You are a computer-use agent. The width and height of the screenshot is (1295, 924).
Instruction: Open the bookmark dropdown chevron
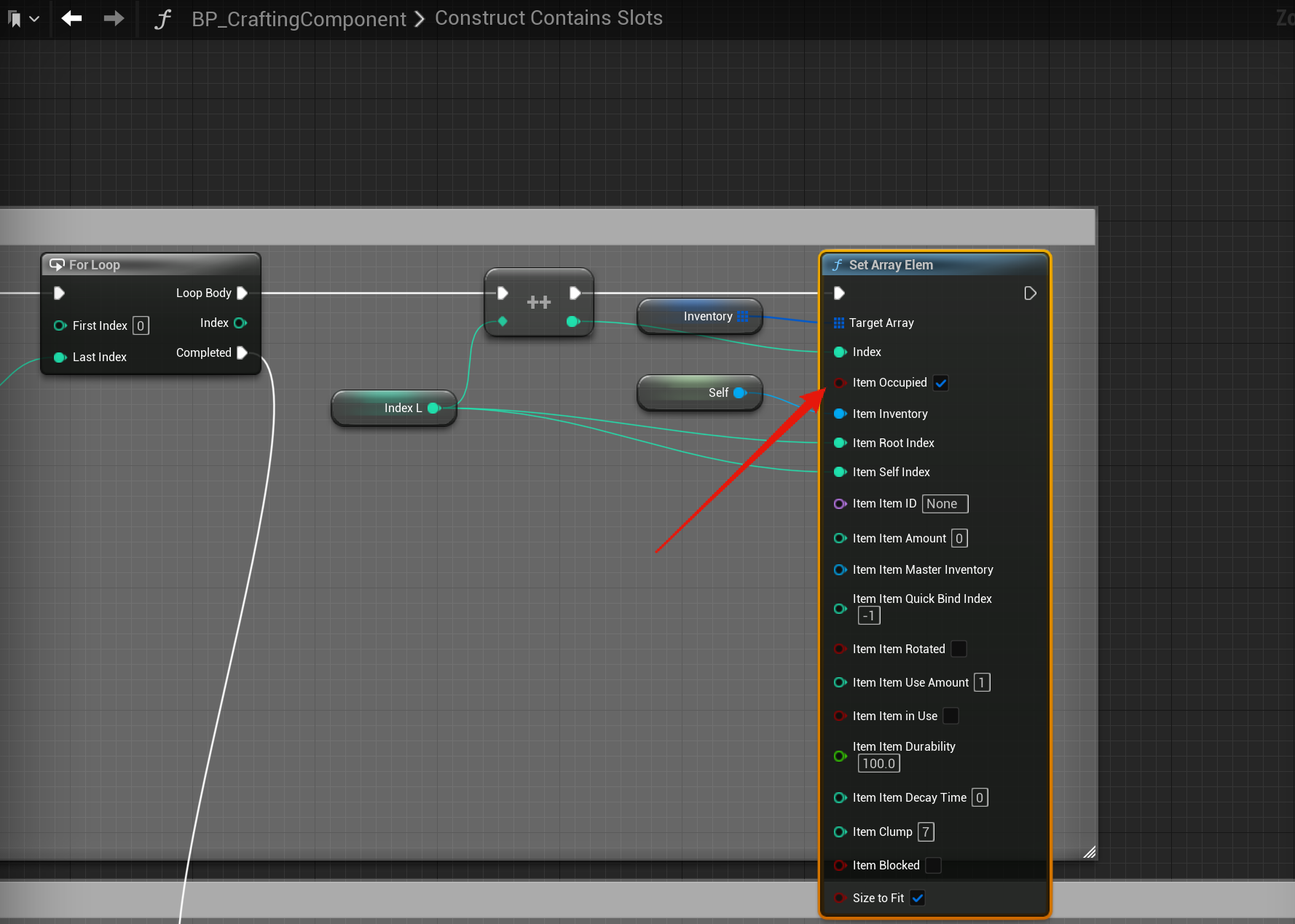34,18
